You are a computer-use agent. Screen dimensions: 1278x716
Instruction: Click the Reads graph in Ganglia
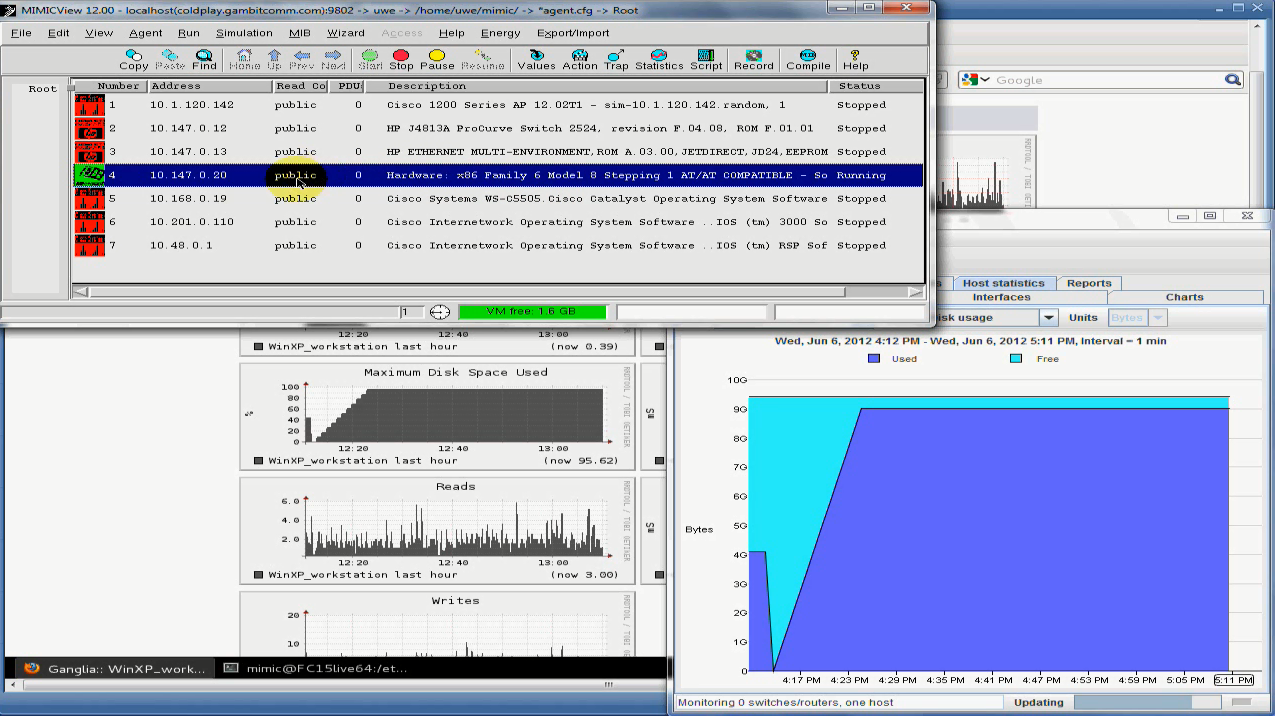coord(438,529)
